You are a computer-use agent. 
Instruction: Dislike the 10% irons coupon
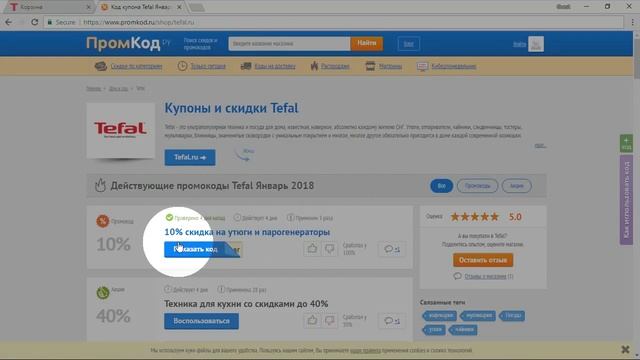329,249
